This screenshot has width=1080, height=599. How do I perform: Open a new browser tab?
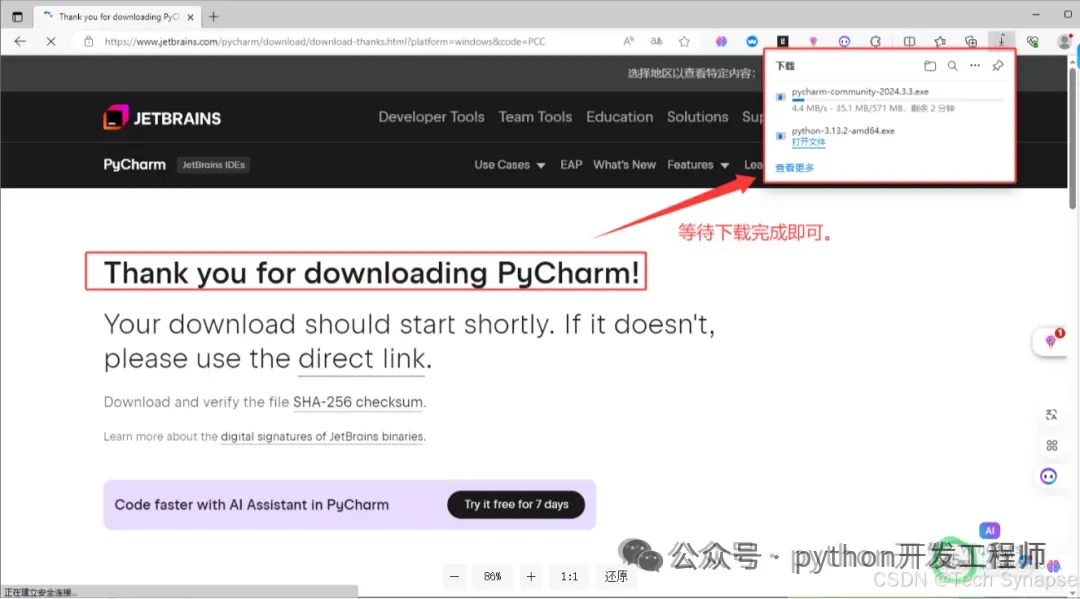coord(214,17)
